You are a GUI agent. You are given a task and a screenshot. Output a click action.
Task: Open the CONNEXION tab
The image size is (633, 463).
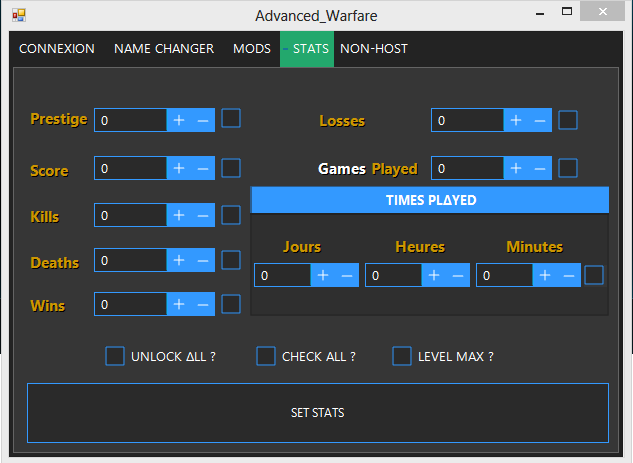coord(57,49)
